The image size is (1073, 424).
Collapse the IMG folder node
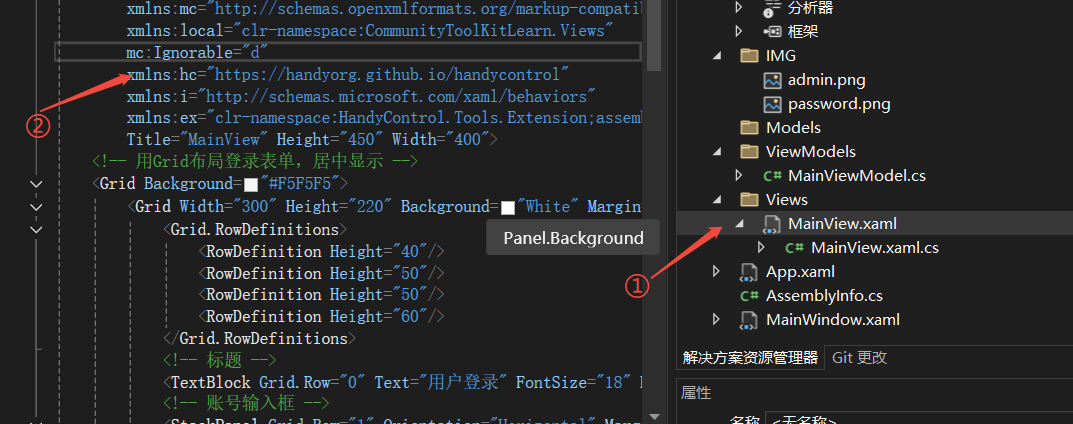point(717,56)
